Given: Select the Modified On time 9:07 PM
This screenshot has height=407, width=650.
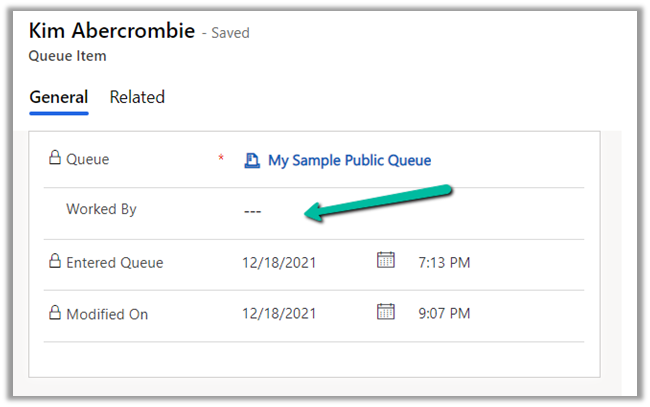Looking at the screenshot, I should pyautogui.click(x=444, y=314).
